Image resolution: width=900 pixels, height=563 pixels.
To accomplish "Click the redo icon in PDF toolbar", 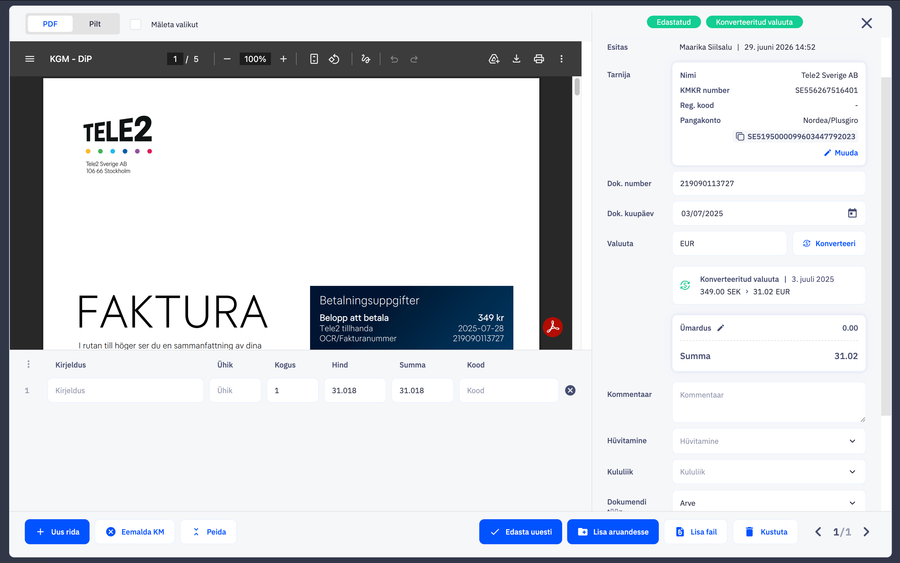I will click(x=414, y=59).
